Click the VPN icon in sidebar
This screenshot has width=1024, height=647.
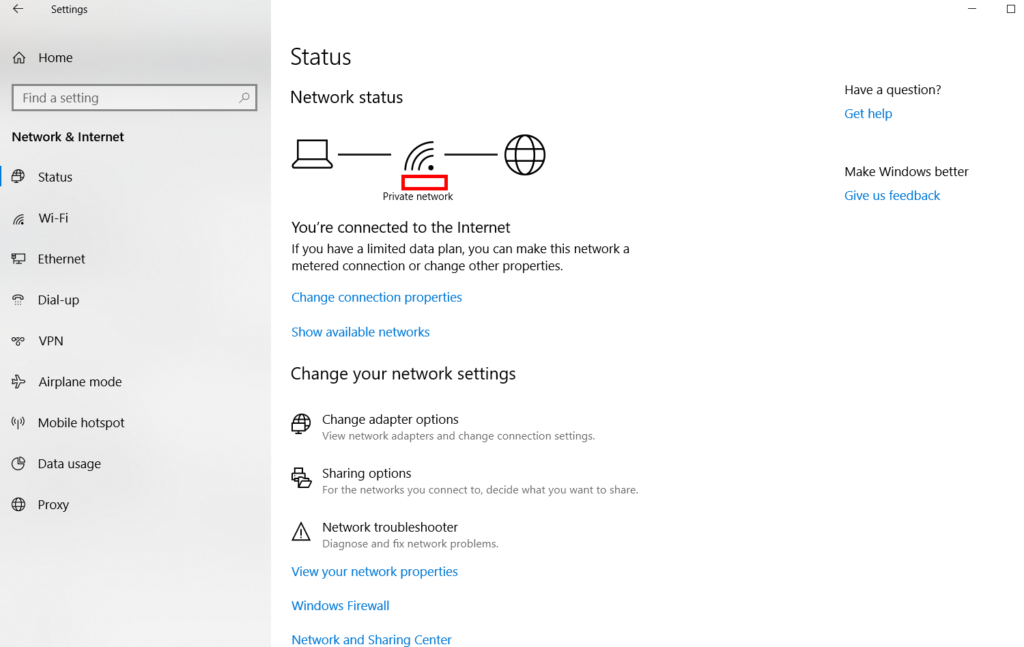[18, 341]
